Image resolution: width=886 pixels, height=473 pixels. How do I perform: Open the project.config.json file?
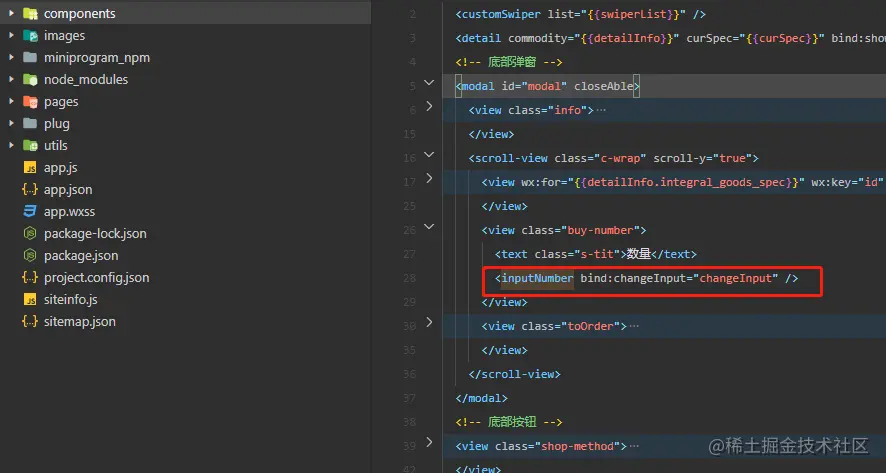[x=97, y=277]
